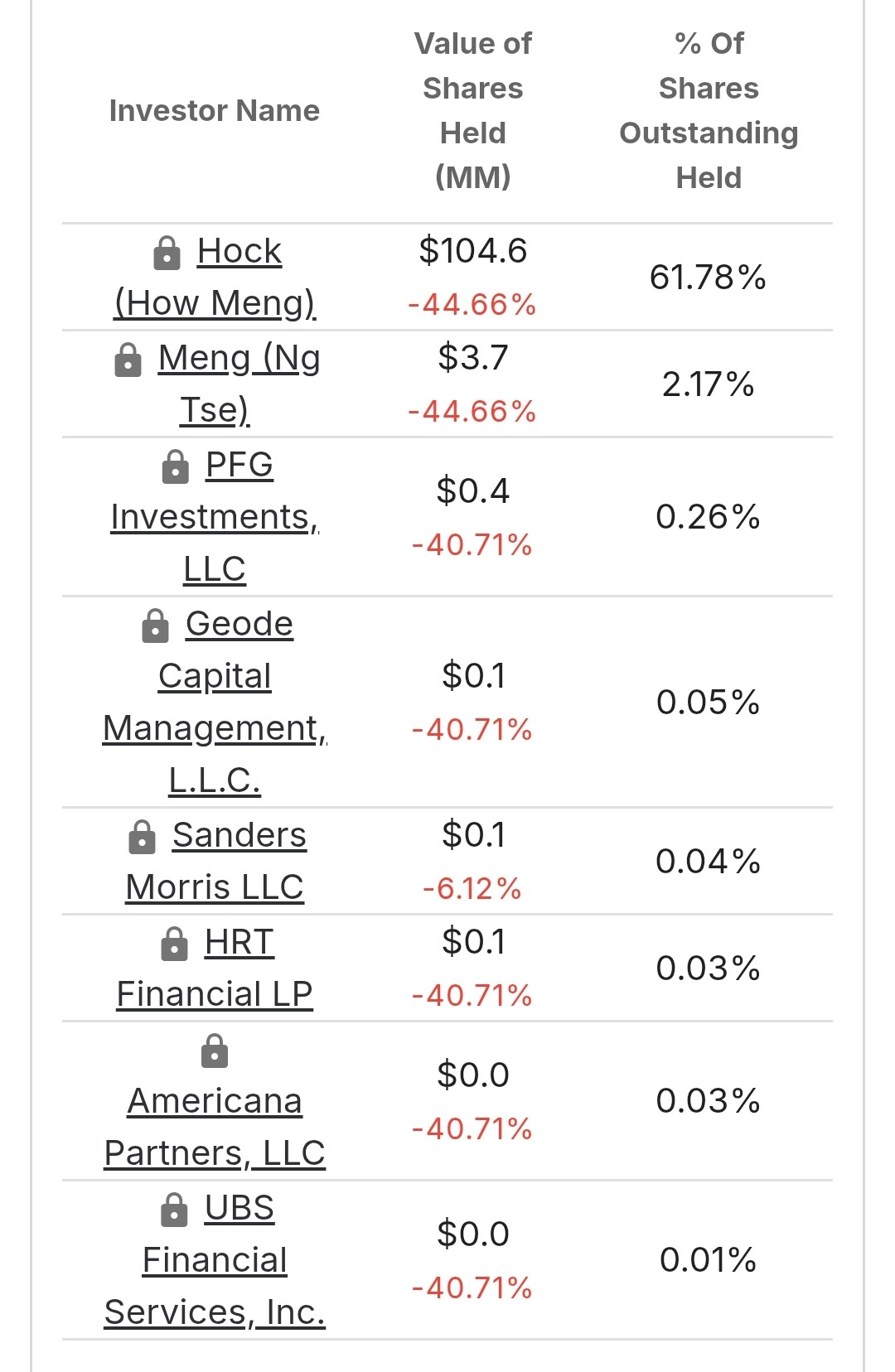Screen dimensions: 895x1372
Task: Click the lock icon beside PFG Investments
Action: tap(175, 466)
